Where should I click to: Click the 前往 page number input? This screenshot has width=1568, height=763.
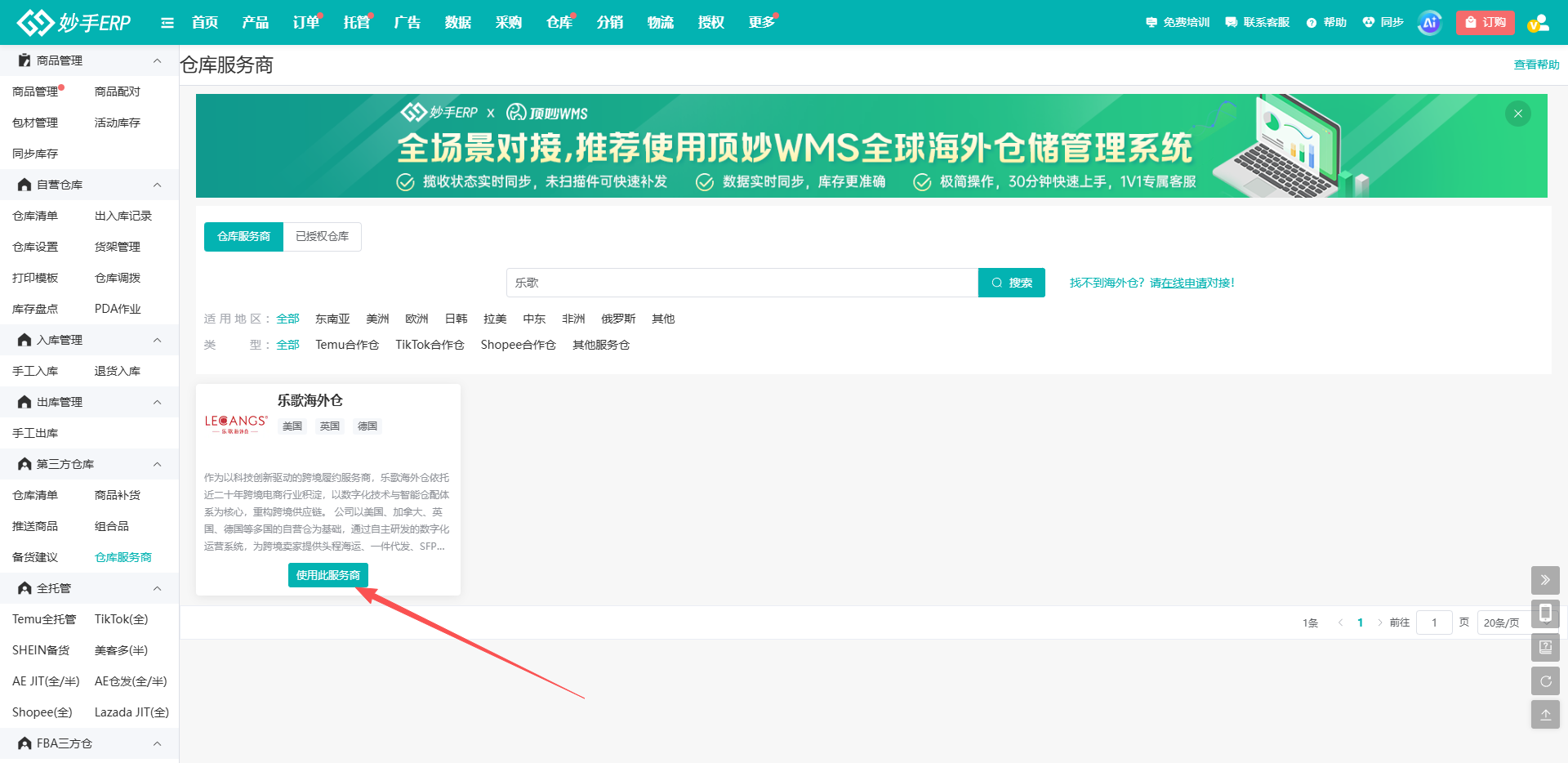[1434, 622]
